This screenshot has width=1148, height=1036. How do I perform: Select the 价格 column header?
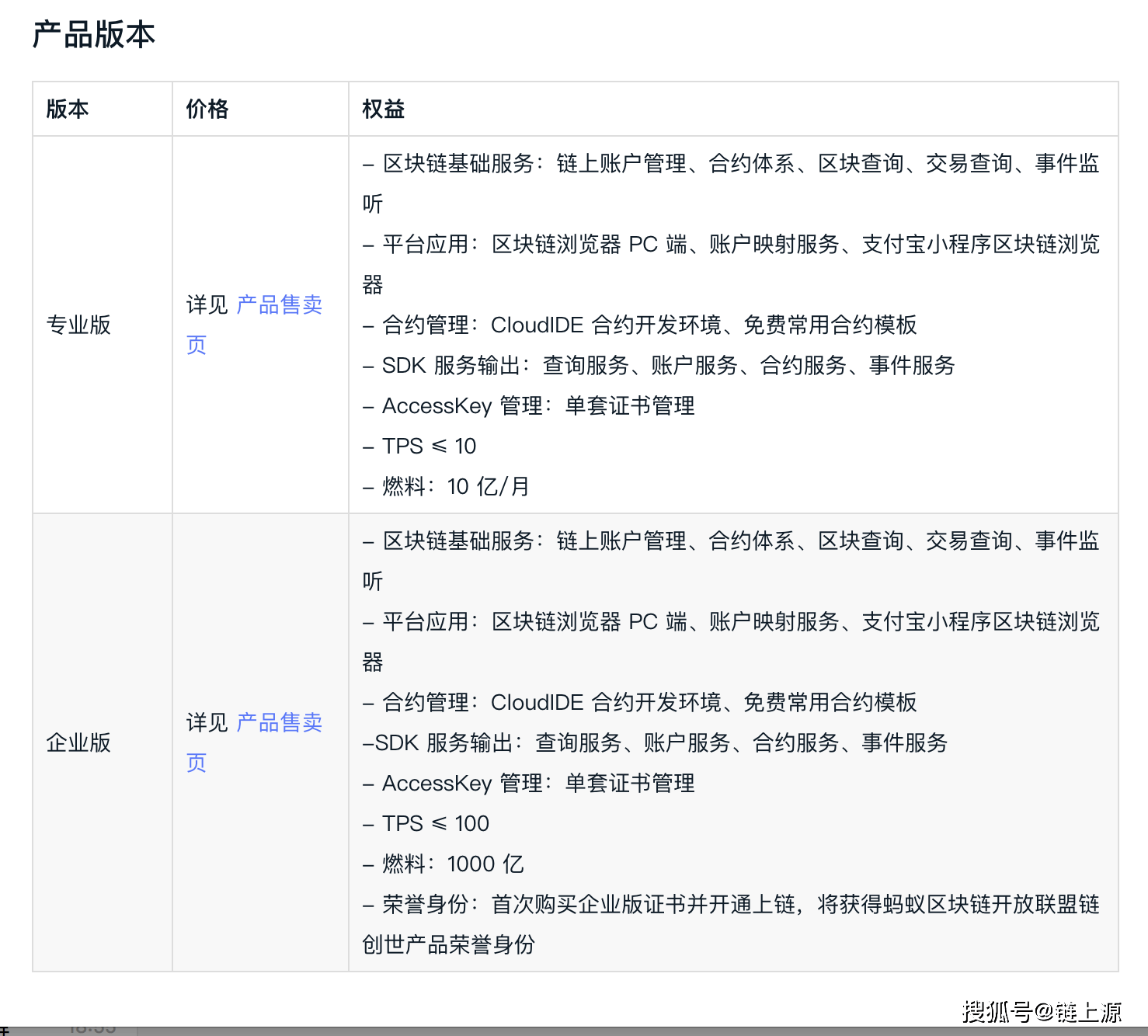207,110
